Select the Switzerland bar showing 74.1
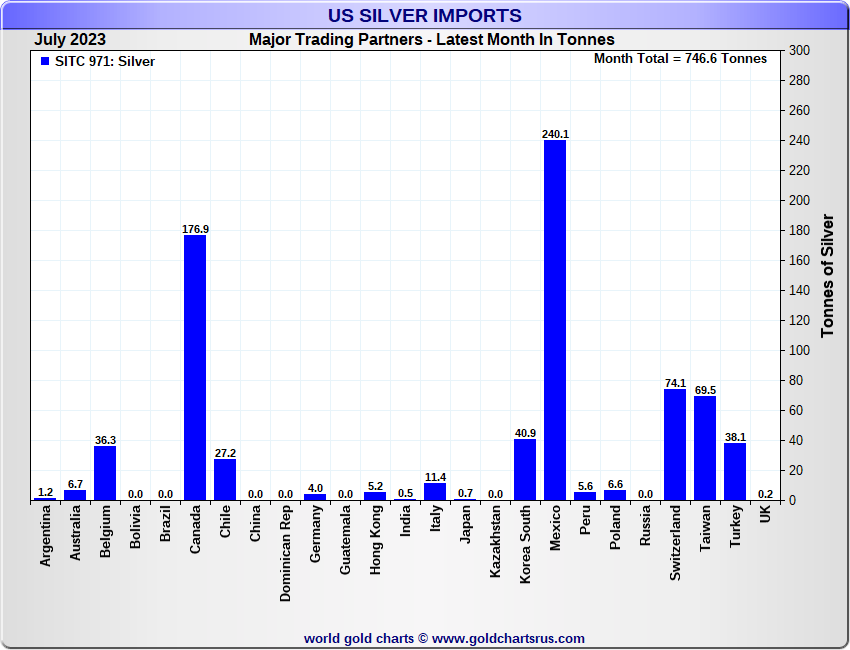 pos(675,444)
